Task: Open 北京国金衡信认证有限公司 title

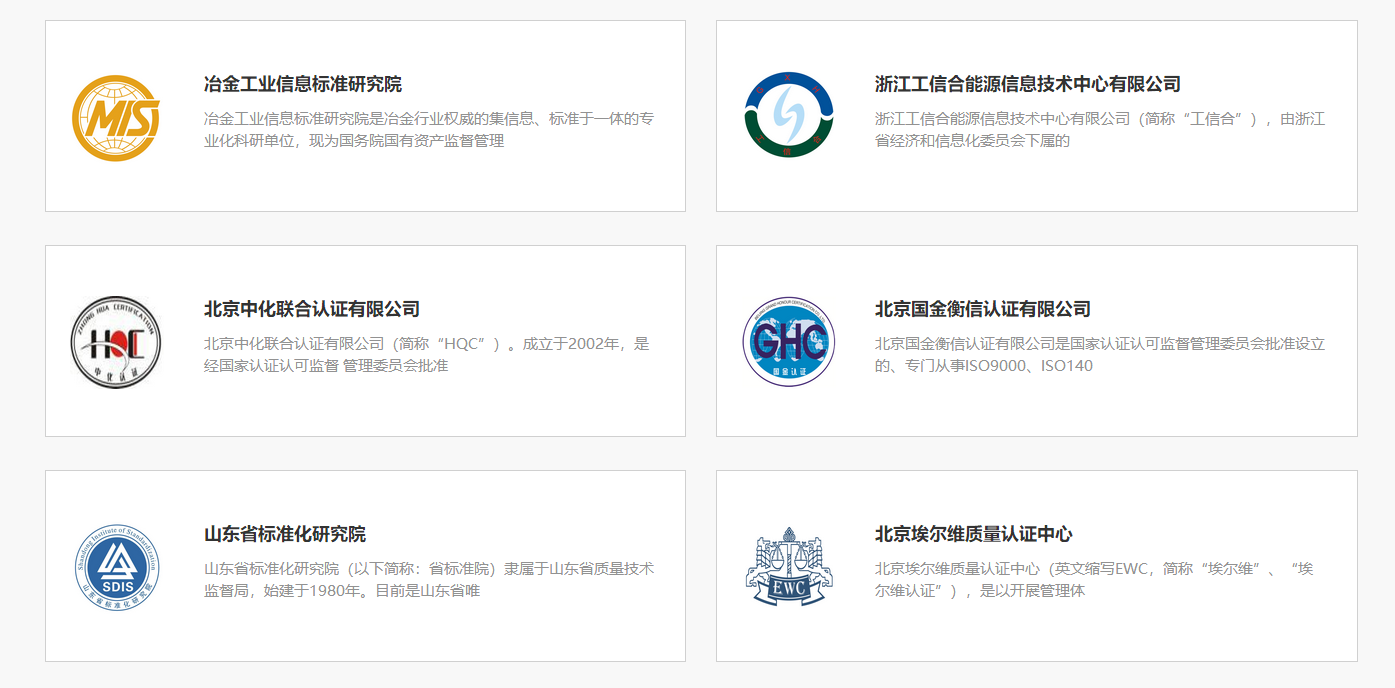Action: click(x=983, y=309)
